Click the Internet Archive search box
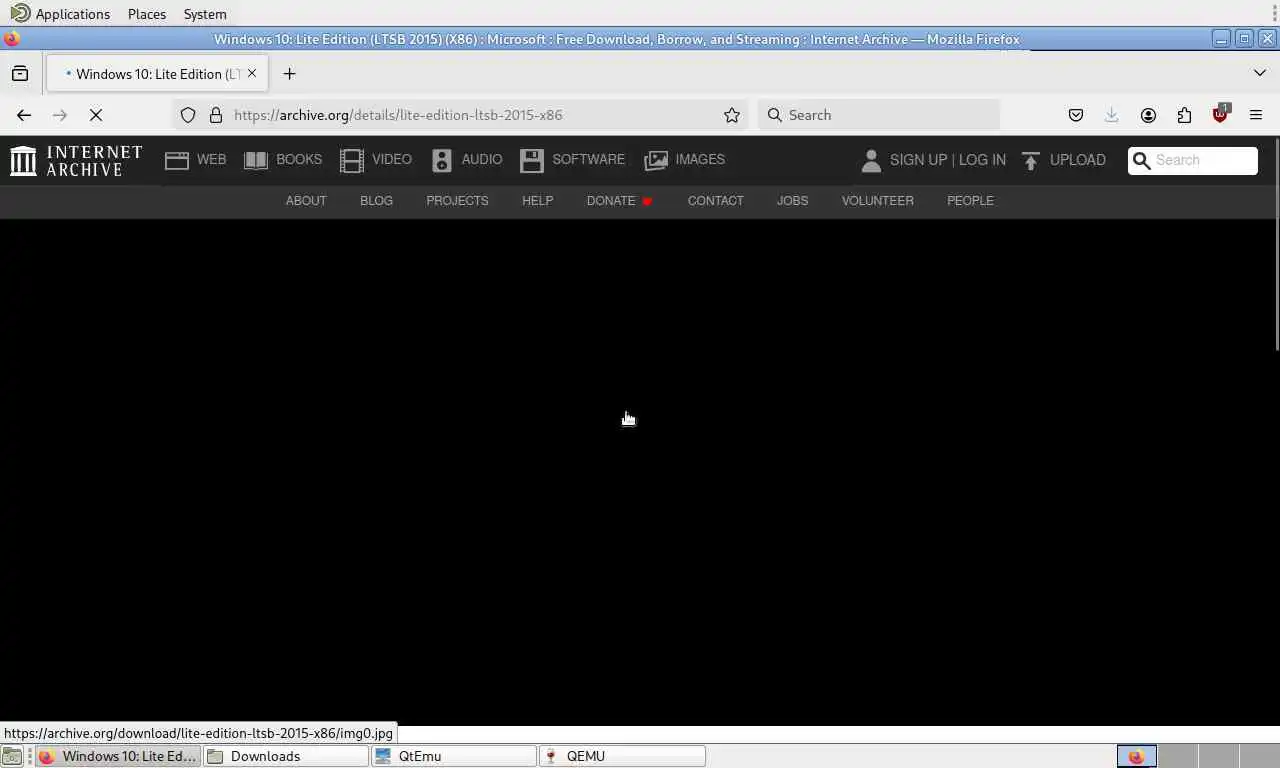The width and height of the screenshot is (1280, 768). 1193,160
